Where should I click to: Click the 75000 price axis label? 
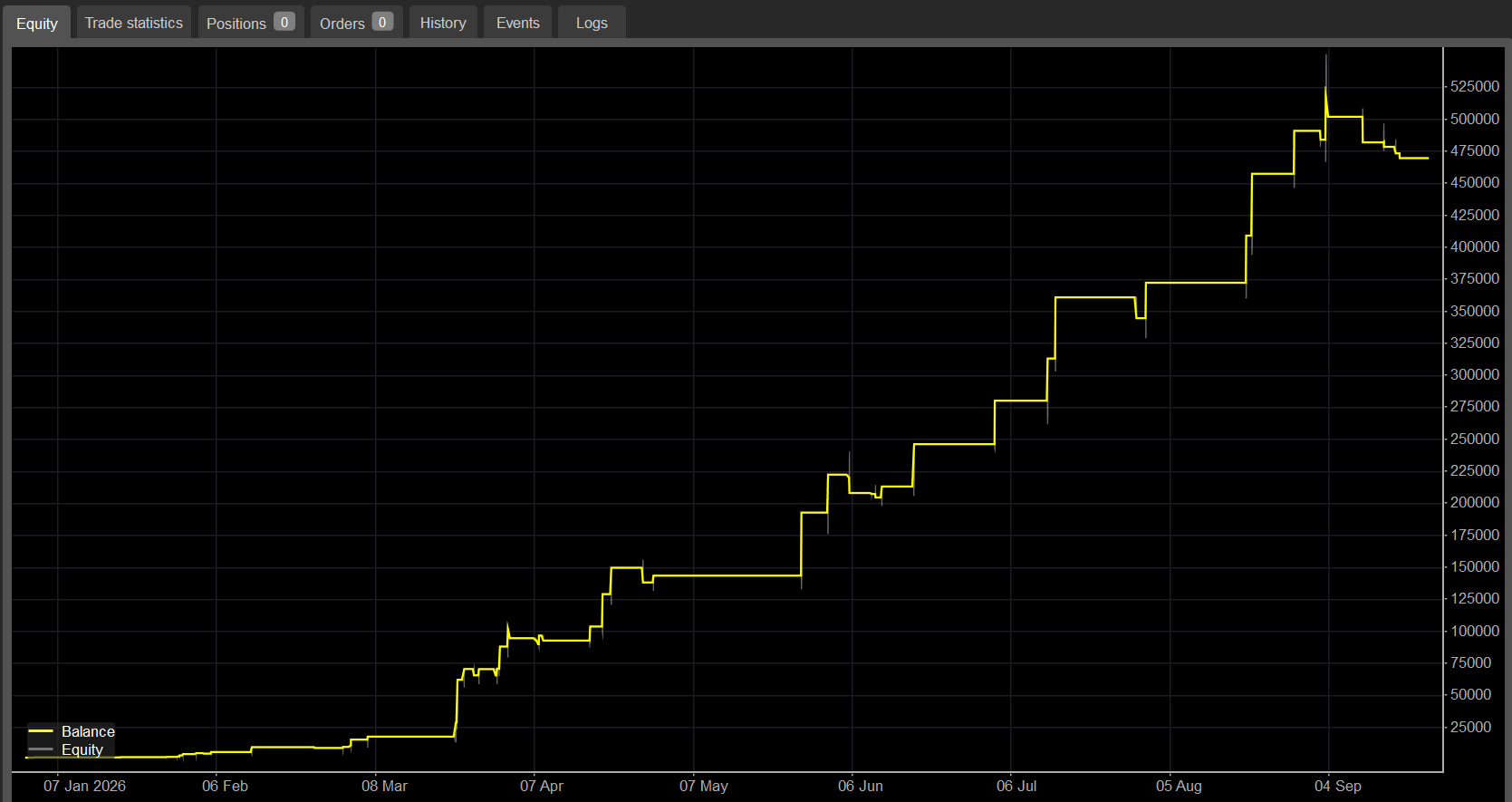click(1471, 662)
